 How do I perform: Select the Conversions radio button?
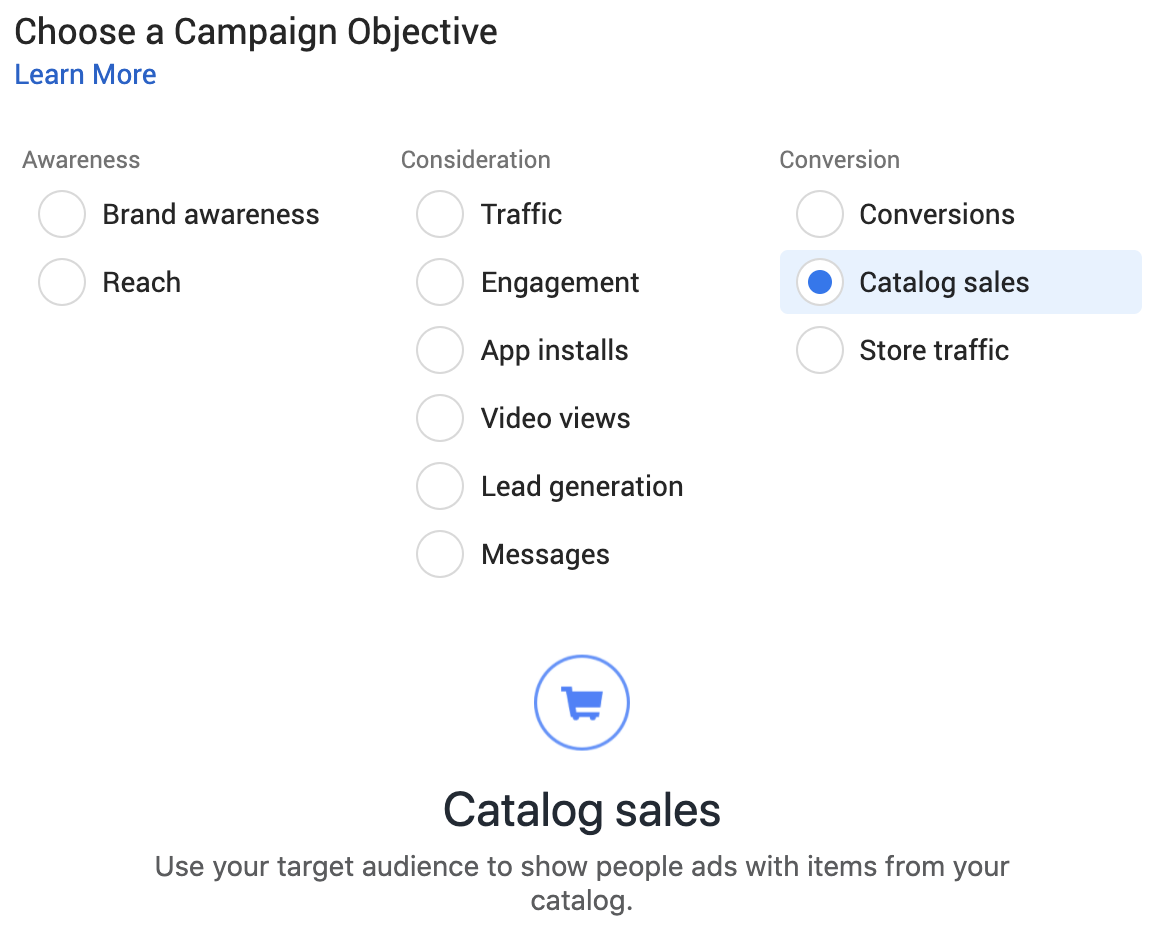(820, 214)
